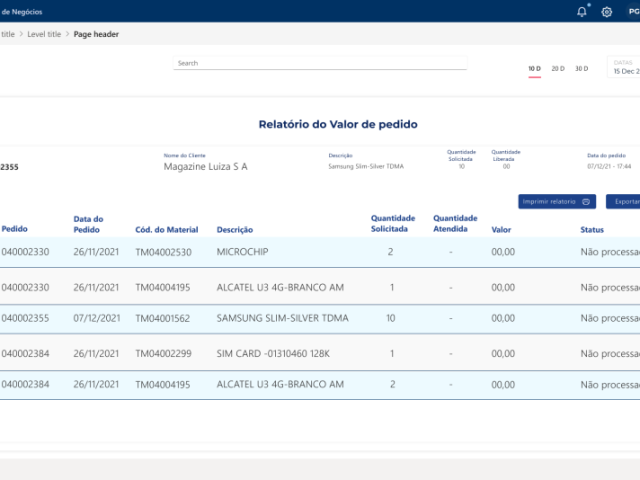Go to the first 'title' breadcrumb
This screenshot has width=640, height=480.
click(x=7, y=34)
